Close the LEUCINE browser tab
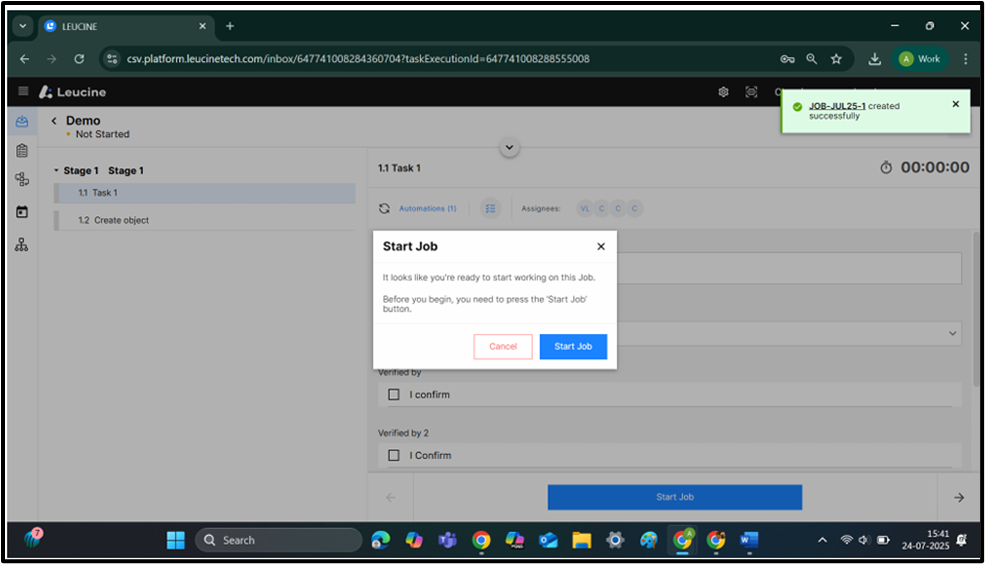Image resolution: width=985 pixels, height=564 pixels. pyautogui.click(x=202, y=26)
